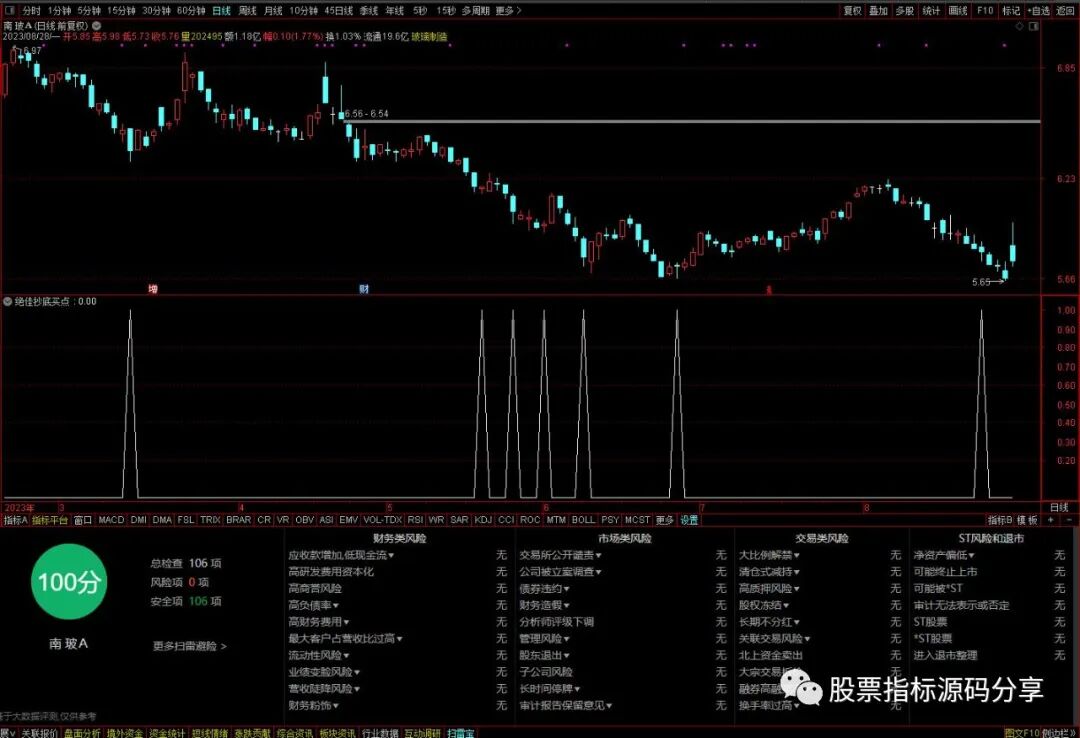Viewport: 1080px width, 738px height.
Task: Click the green 100分 score circle
Action: (69, 582)
